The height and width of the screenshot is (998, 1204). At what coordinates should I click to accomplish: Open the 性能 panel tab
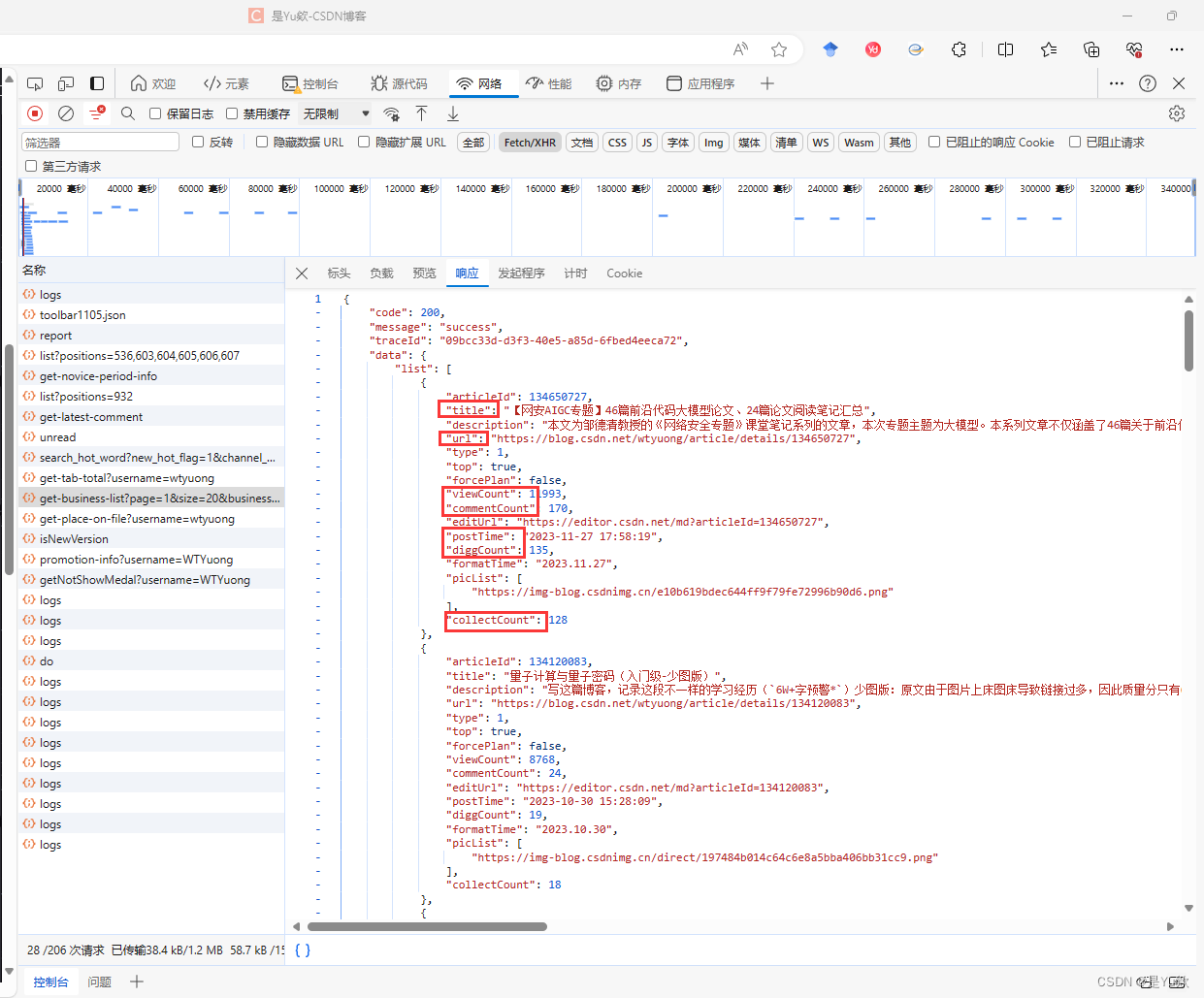coord(549,83)
